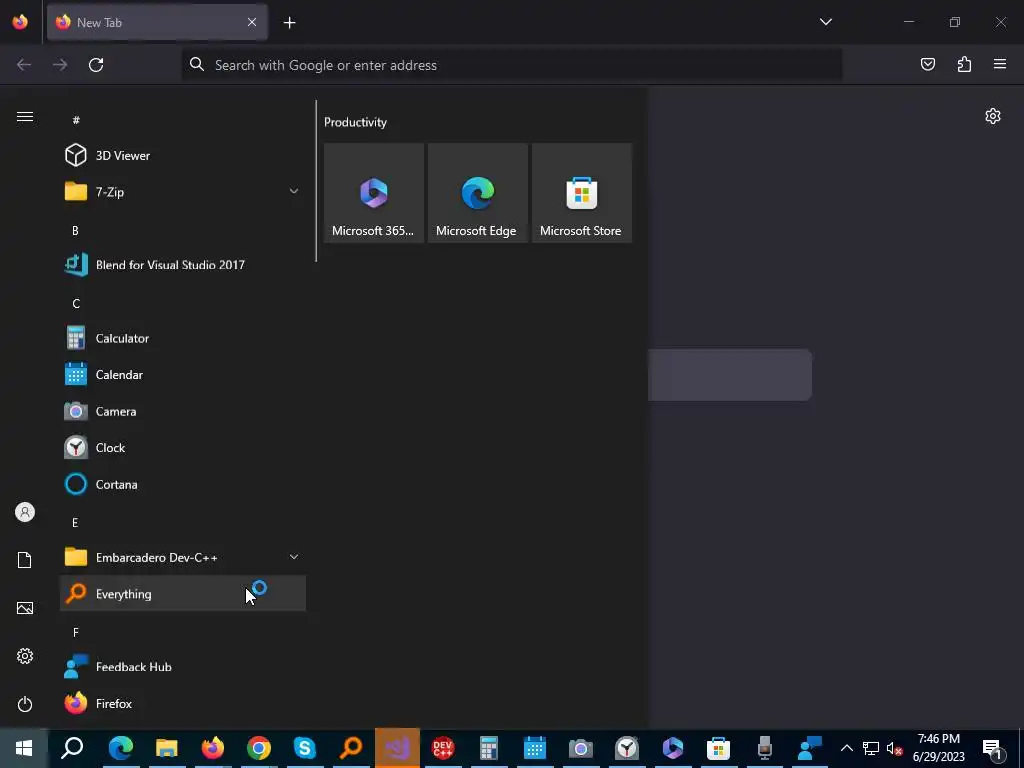
Task: Expand the 7-Zip folder chevron
Action: (294, 191)
